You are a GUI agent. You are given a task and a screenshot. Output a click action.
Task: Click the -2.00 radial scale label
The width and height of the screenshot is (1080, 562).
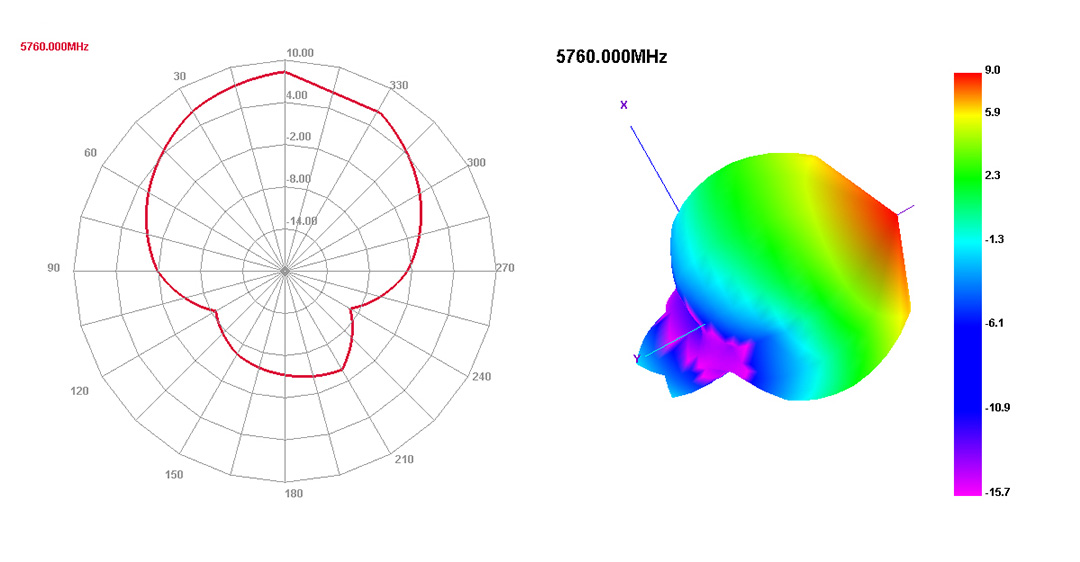[x=298, y=136]
